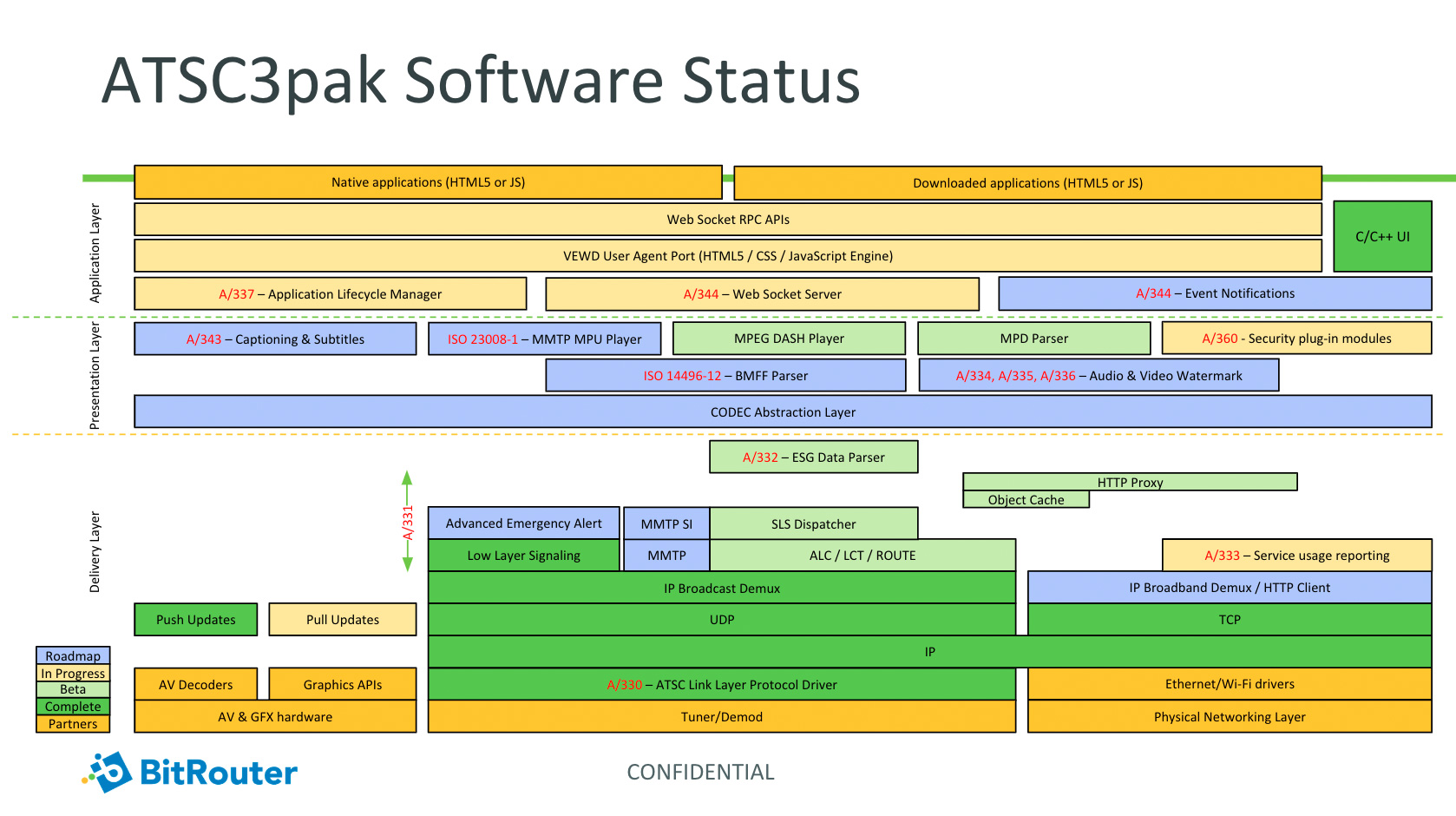Select the AV & GFX hardware box
This screenshot has height=816, width=1456.
275,716
